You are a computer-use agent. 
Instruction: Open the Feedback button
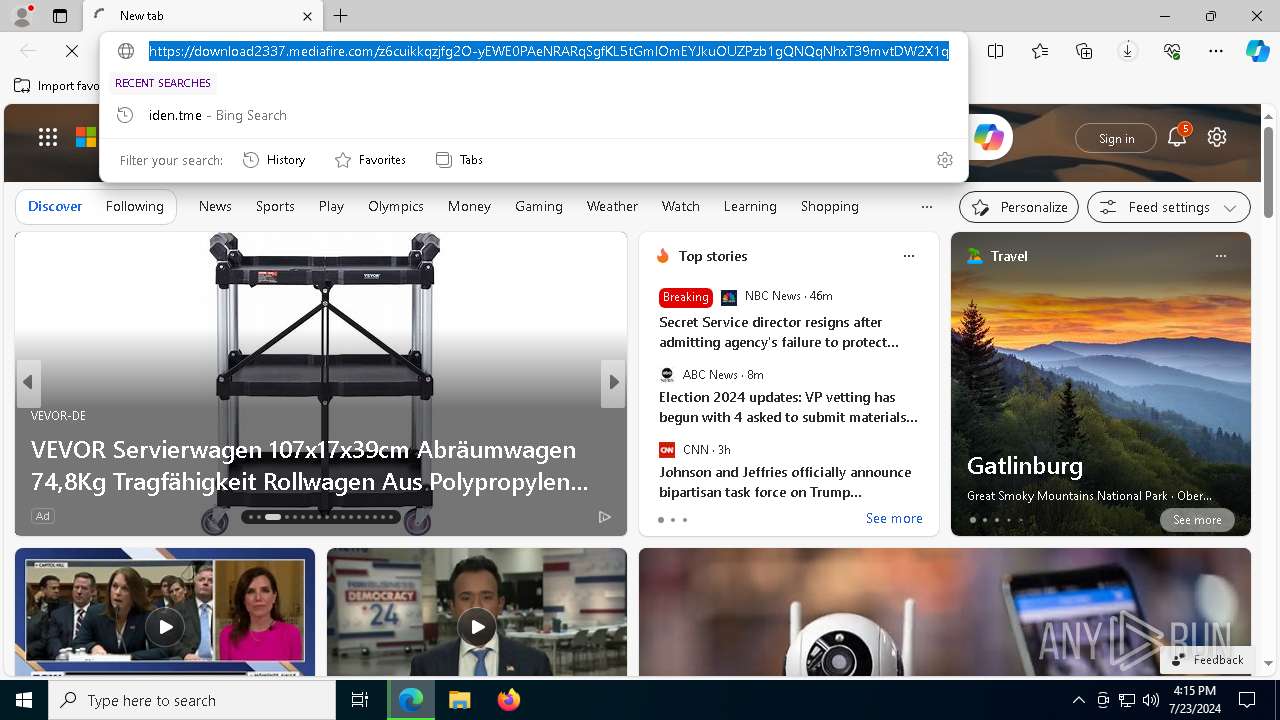click(1208, 660)
